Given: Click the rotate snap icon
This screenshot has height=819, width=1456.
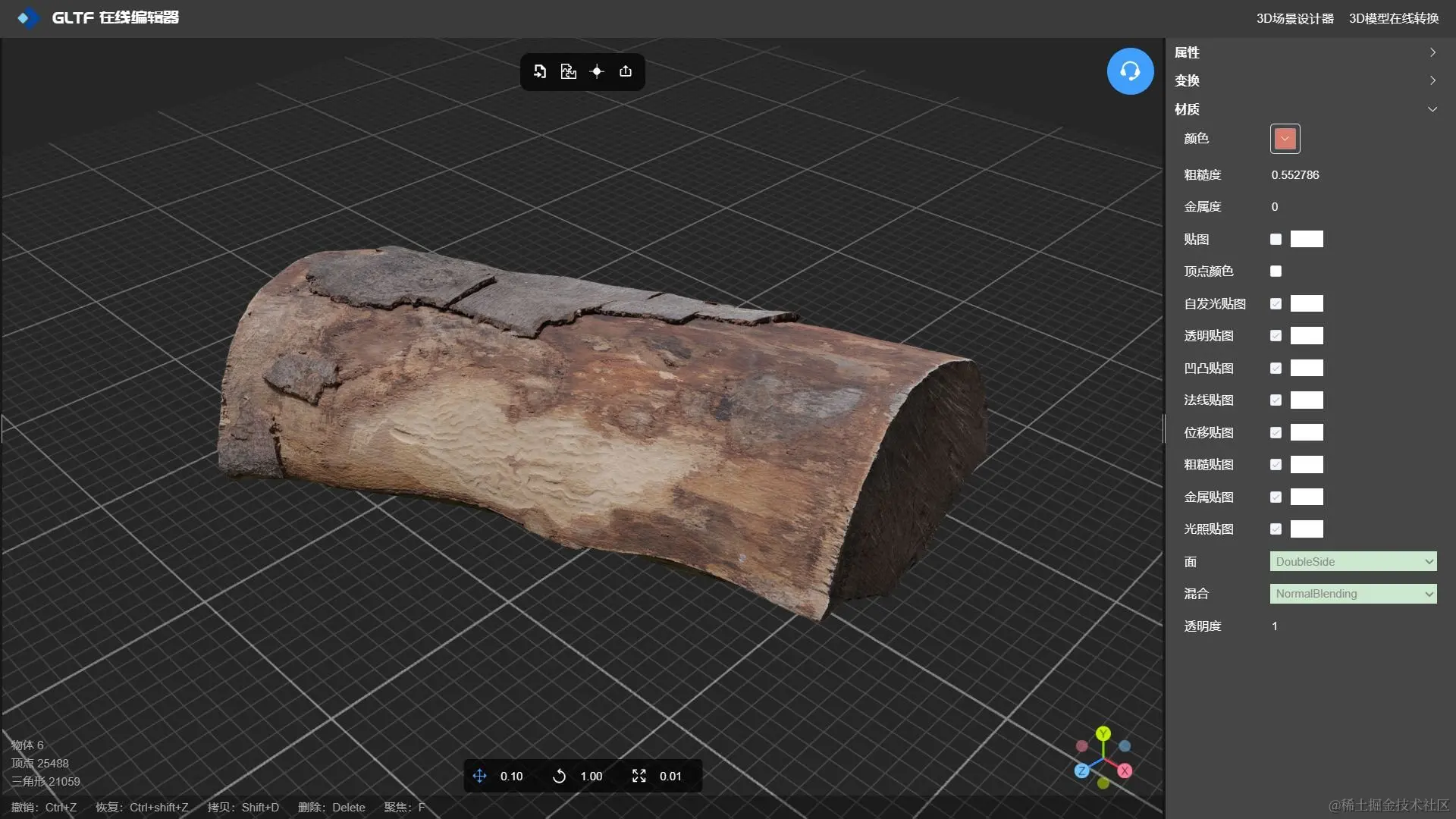Looking at the screenshot, I should (x=559, y=776).
